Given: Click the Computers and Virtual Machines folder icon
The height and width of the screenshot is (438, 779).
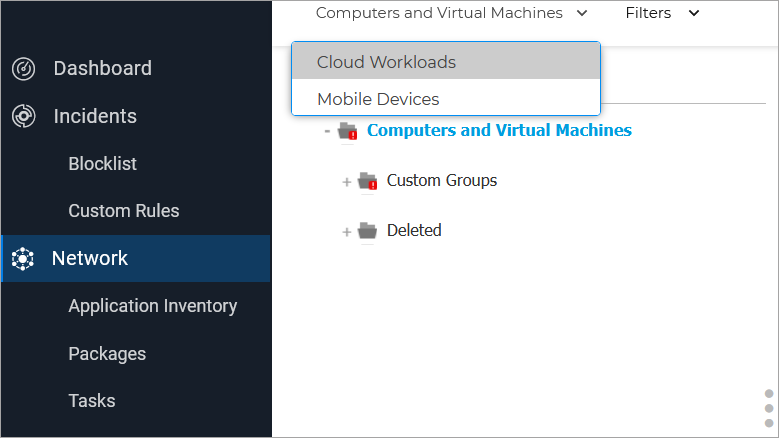Looking at the screenshot, I should [348, 131].
